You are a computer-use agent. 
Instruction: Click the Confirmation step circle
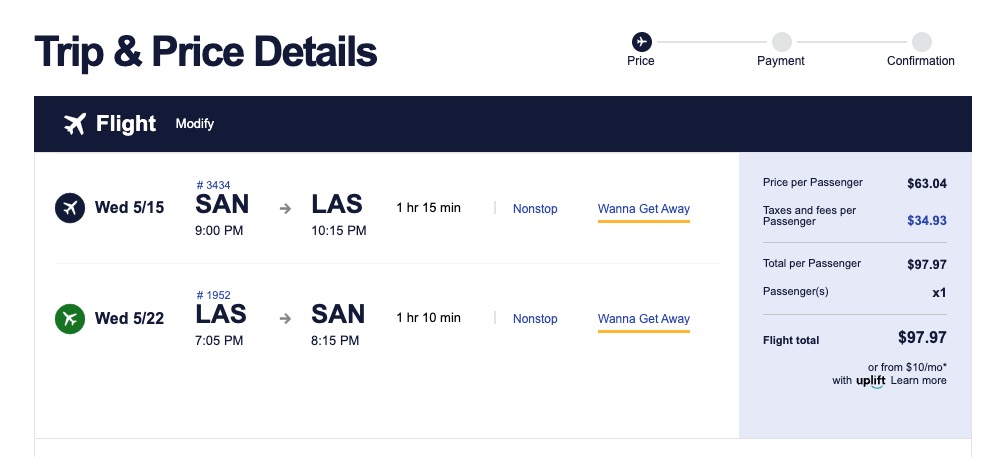[921, 41]
